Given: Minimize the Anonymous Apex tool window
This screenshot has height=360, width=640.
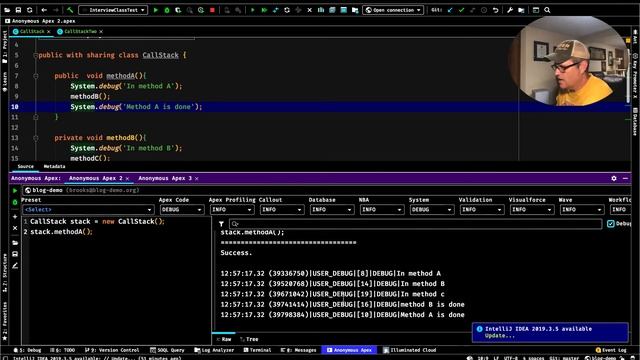Looking at the screenshot, I should 625,178.
